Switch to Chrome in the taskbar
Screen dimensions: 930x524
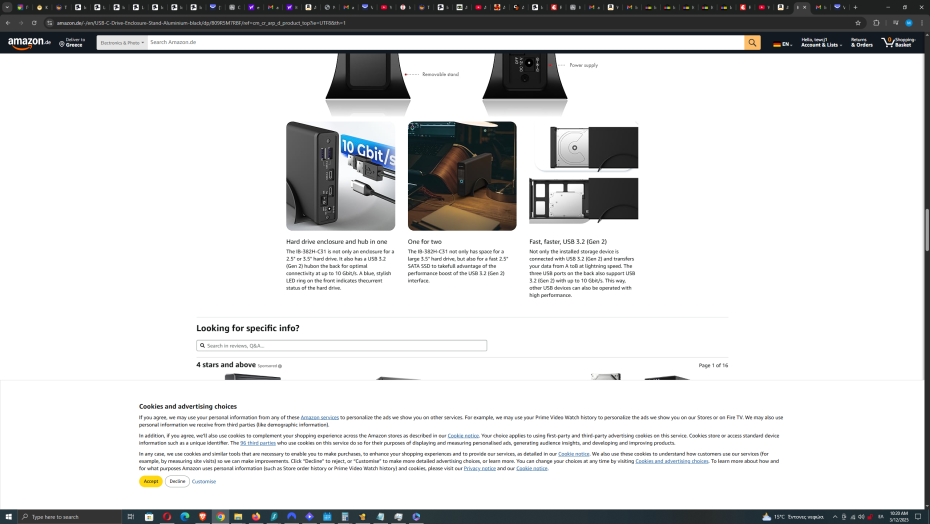coord(220,517)
